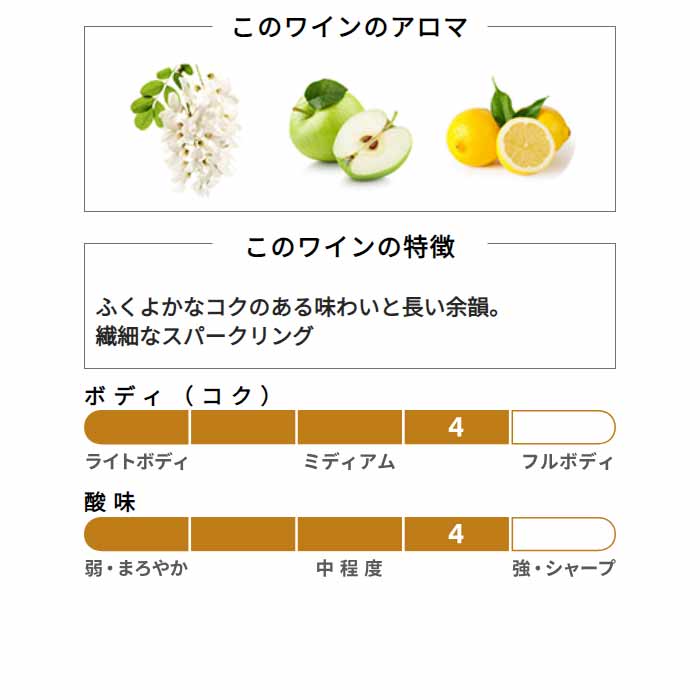Click the このワインのアロマ heading

click(x=350, y=27)
